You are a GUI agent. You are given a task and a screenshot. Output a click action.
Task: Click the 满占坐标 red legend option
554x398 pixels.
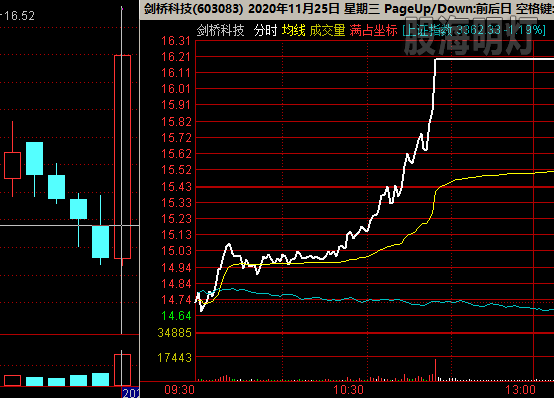pos(373,30)
